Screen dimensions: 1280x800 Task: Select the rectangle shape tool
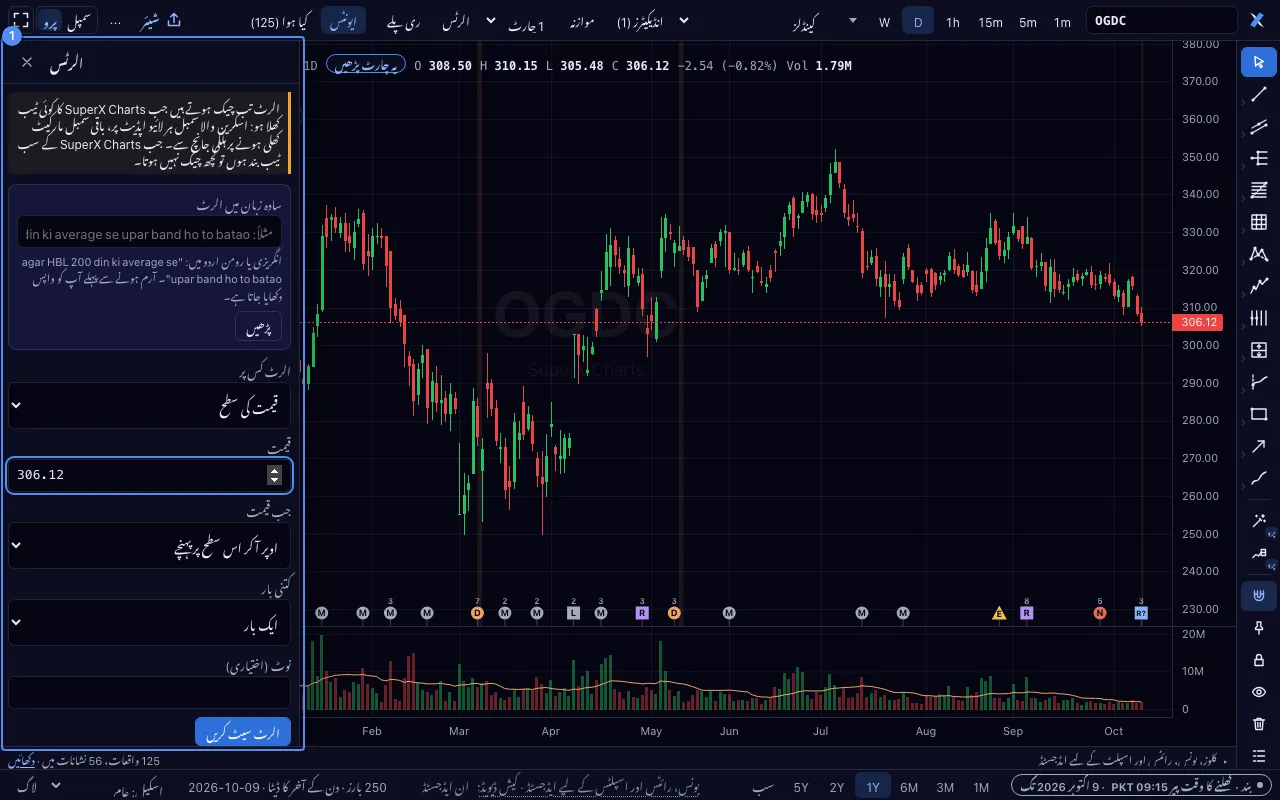coord(1258,414)
